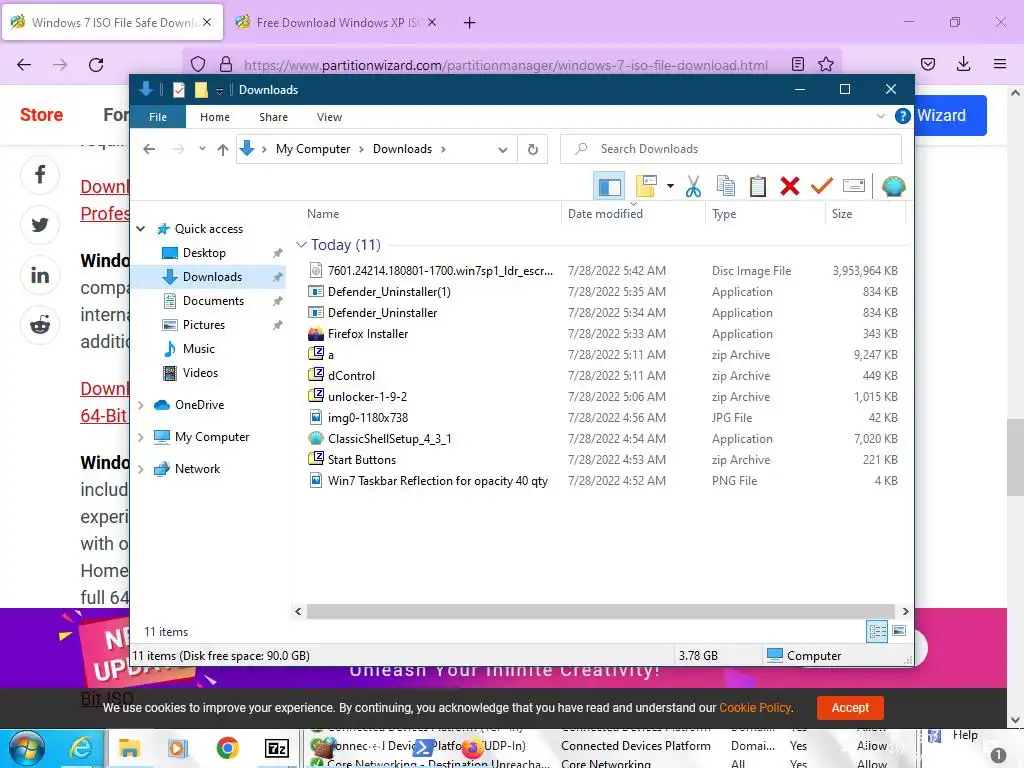Collapse the Quick access tree node
This screenshot has height=768, width=1024.
coord(140,229)
